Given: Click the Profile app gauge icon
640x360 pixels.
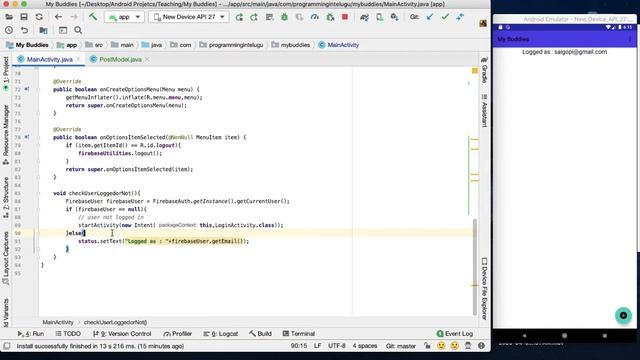Looking at the screenshot, I should (315, 17).
